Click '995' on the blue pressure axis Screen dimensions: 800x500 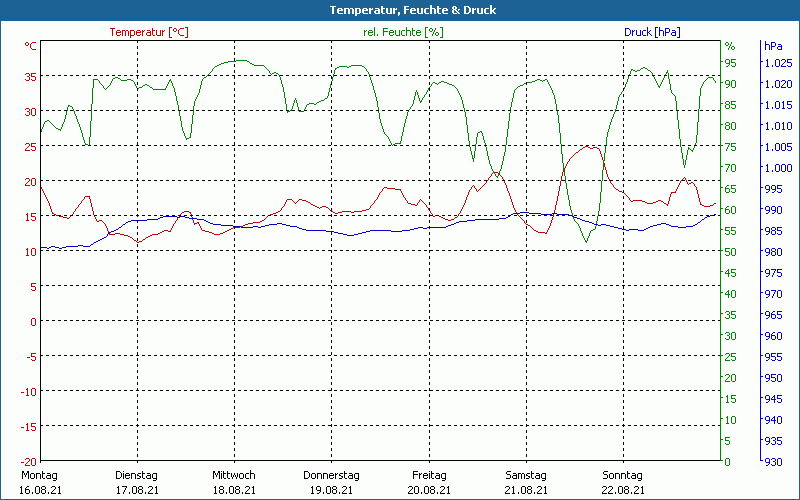[x=773, y=189]
